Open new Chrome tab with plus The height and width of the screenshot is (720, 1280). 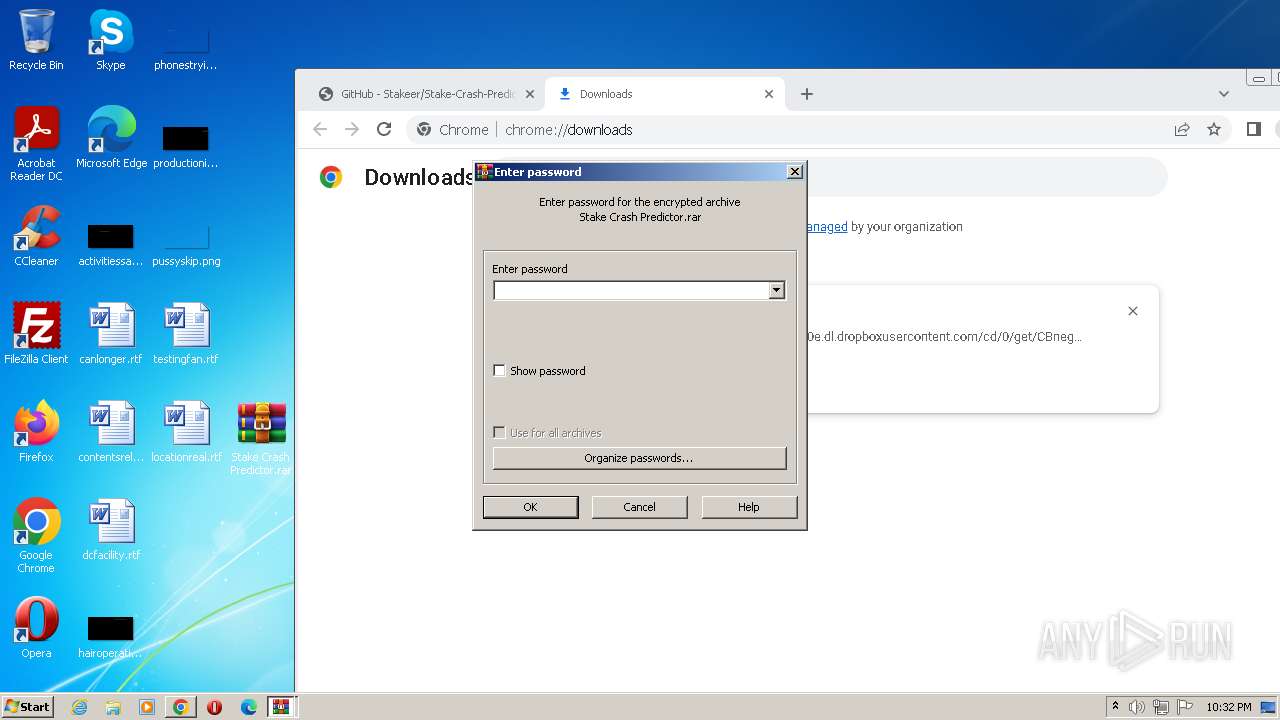(807, 94)
